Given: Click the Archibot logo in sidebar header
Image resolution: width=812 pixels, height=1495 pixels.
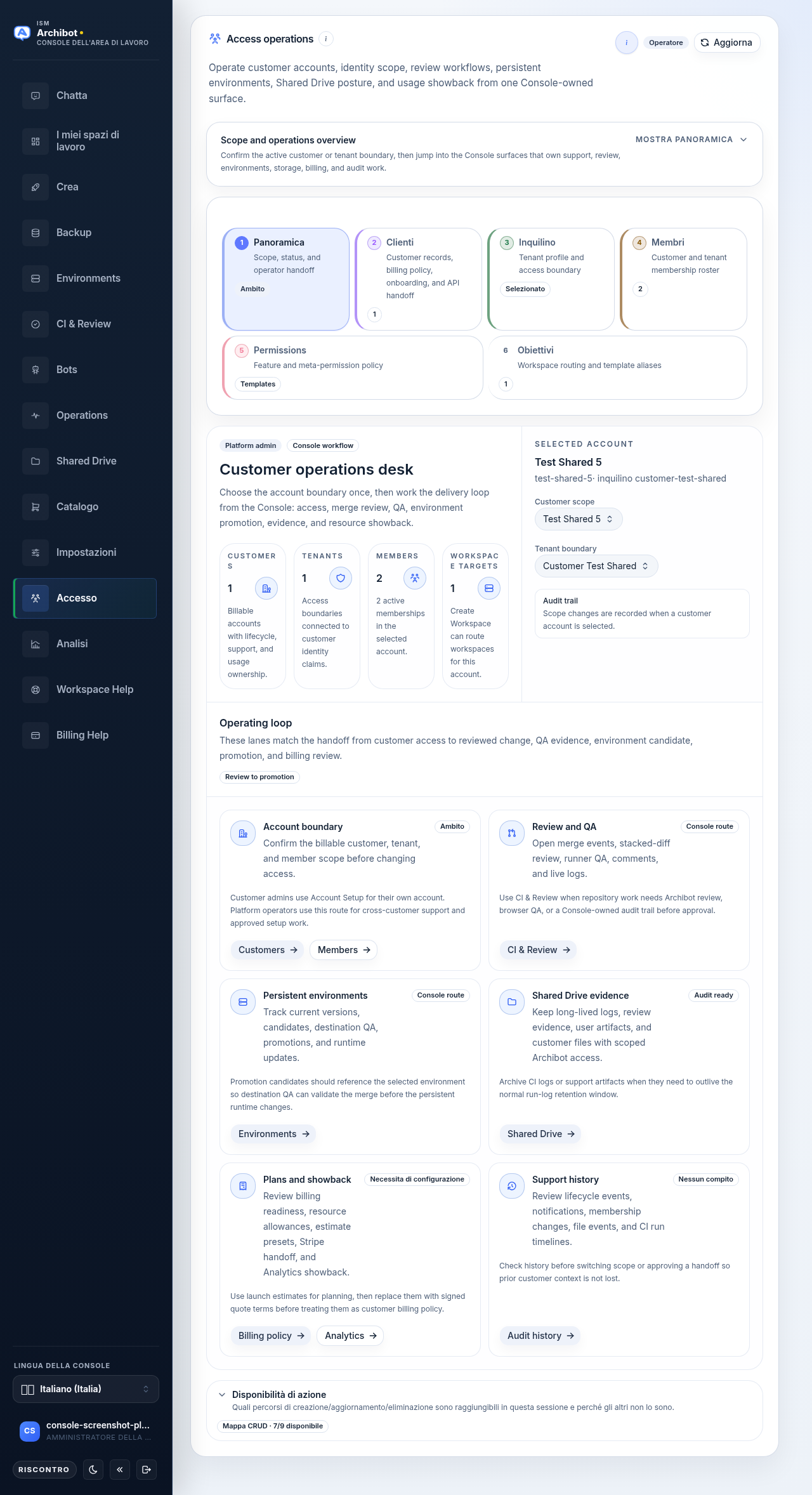Looking at the screenshot, I should tap(22, 33).
